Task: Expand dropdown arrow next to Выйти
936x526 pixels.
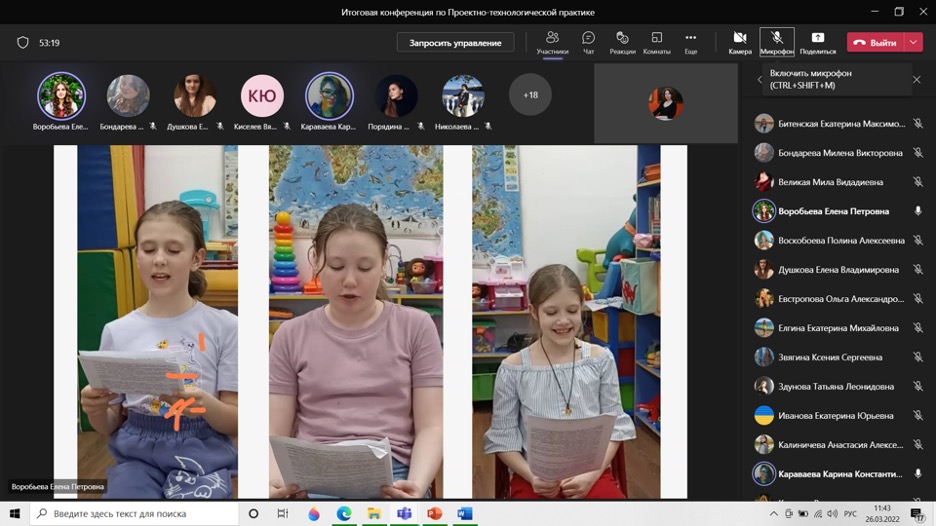Action: pyautogui.click(x=914, y=43)
